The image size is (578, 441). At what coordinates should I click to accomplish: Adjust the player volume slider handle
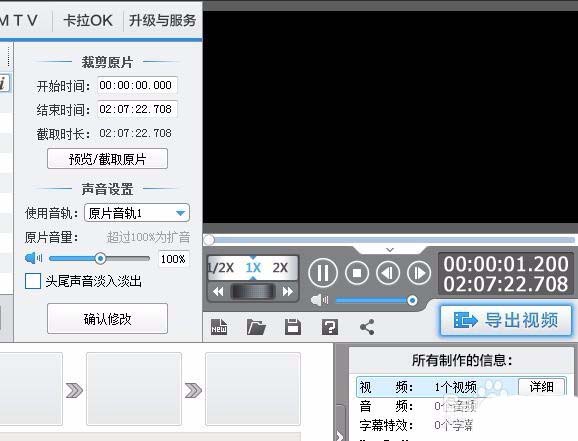click(412, 301)
